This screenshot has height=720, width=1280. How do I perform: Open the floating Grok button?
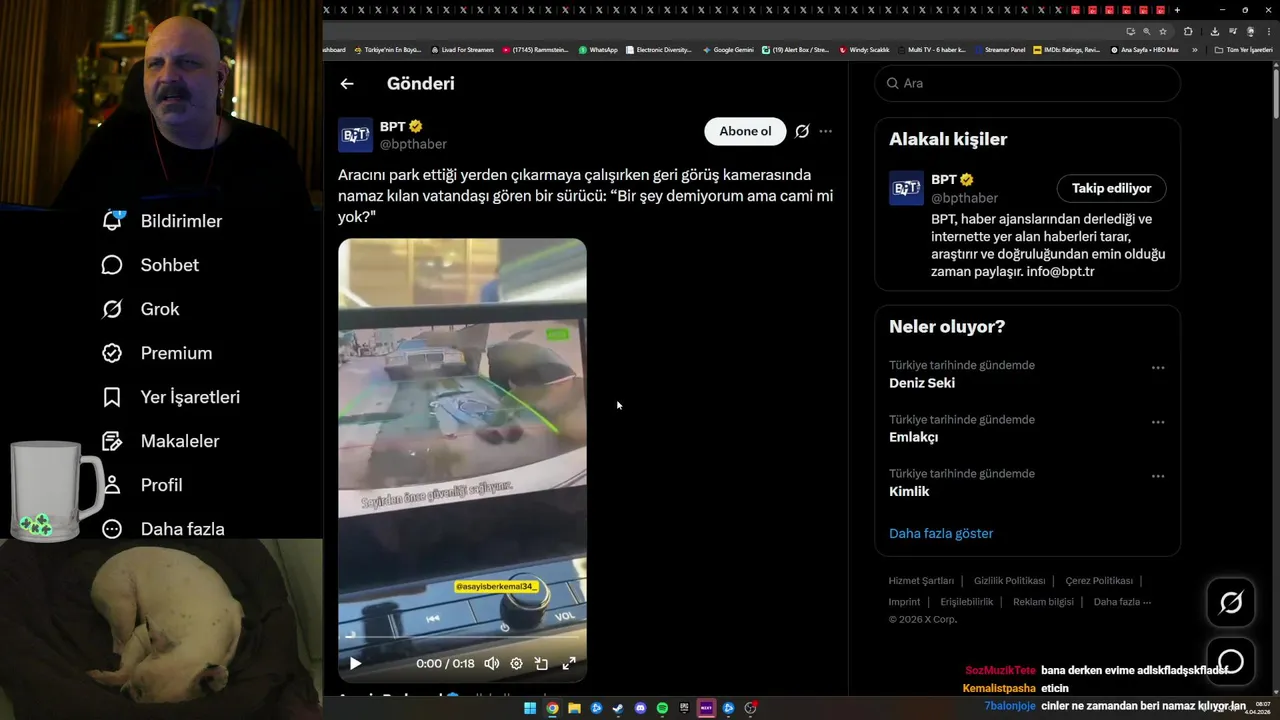tap(1231, 602)
